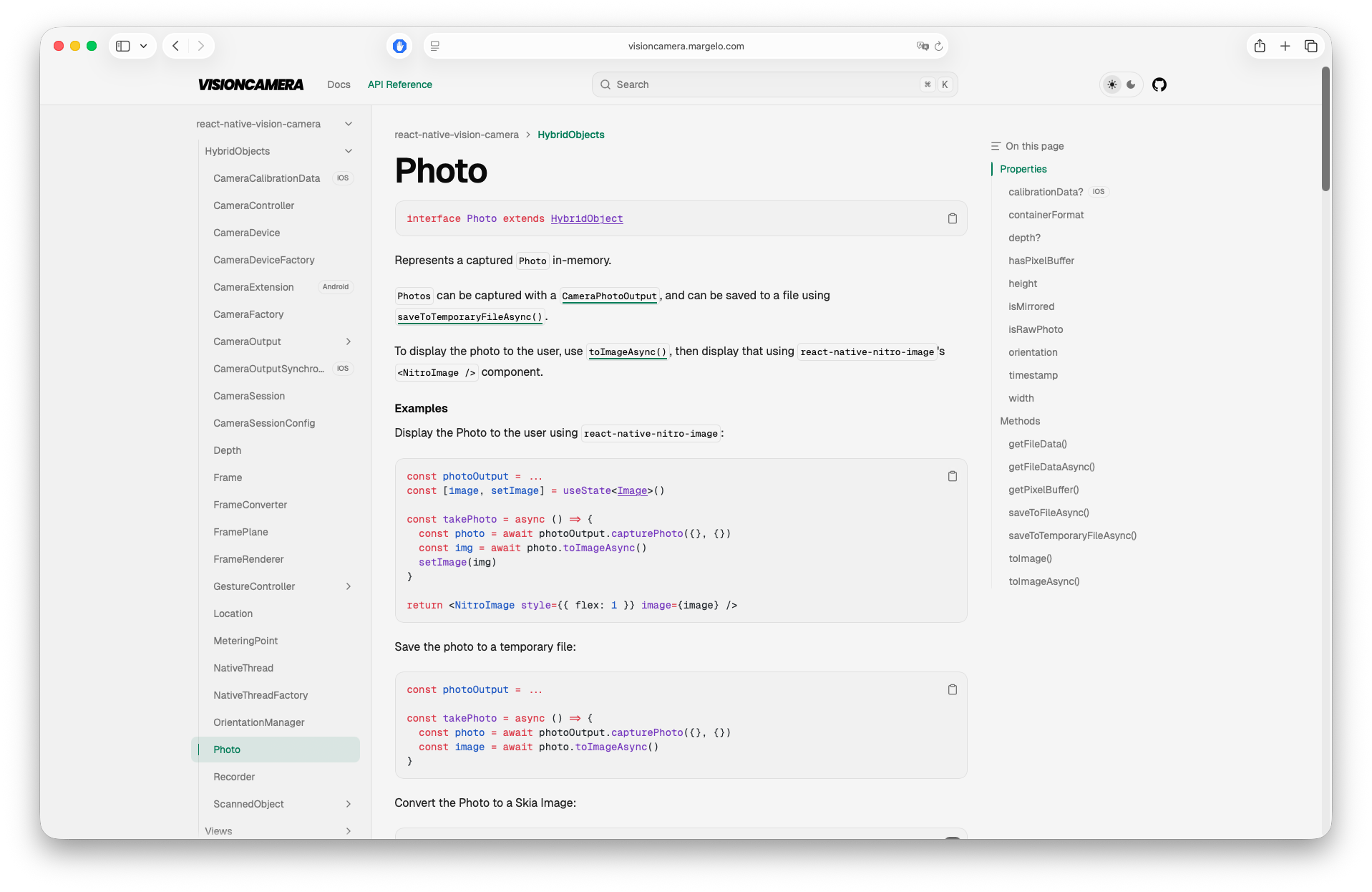The height and width of the screenshot is (892, 1372).
Task: Open a new browser tab with plus icon
Action: (1285, 46)
